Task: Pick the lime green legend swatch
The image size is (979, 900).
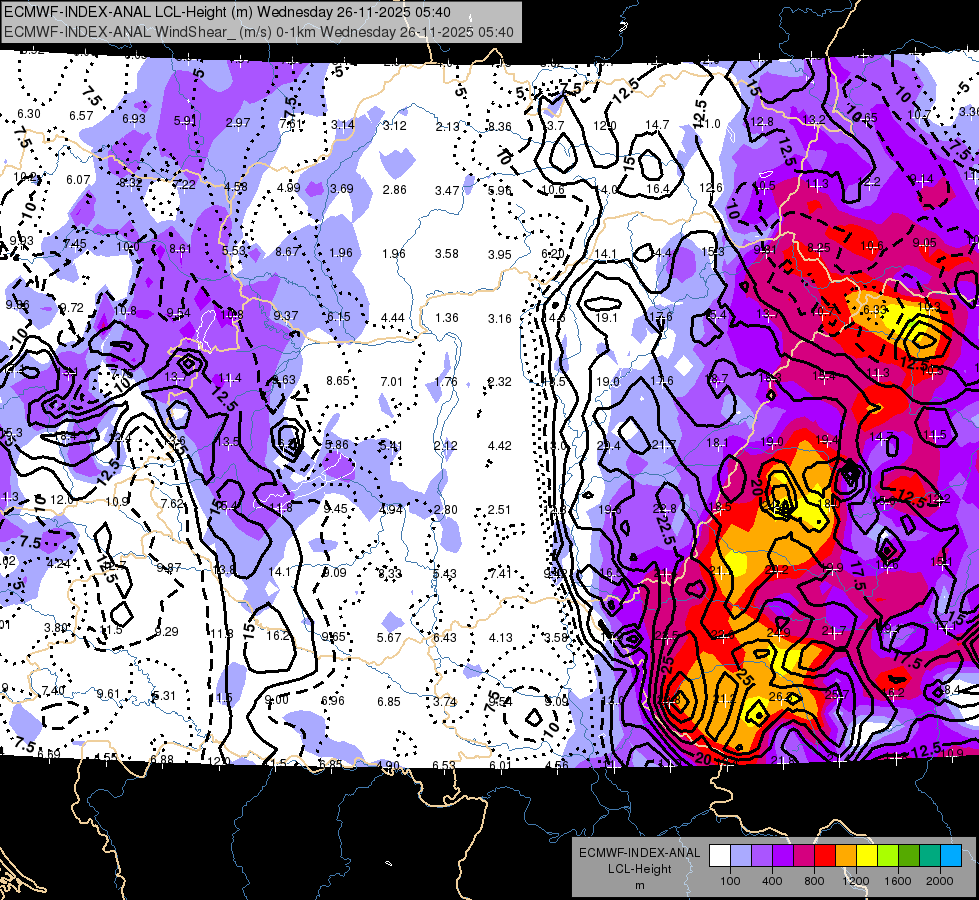Action: click(888, 856)
